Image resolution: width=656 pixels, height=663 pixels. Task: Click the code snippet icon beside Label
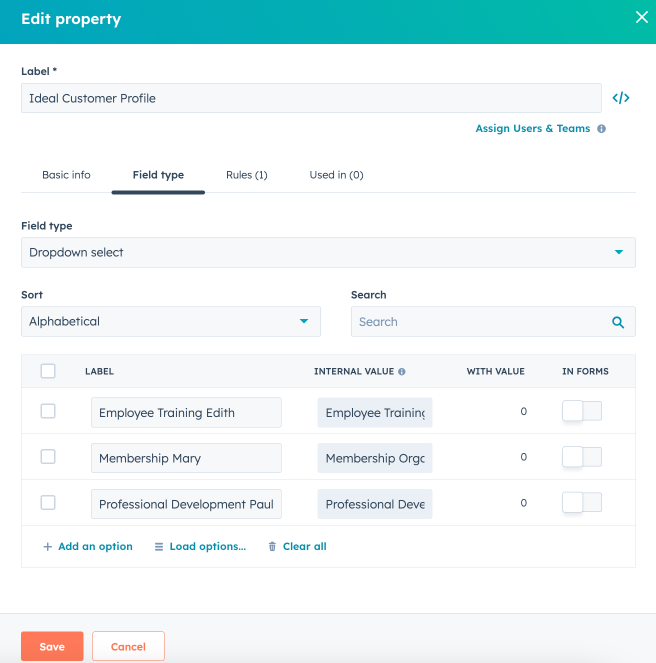point(621,98)
